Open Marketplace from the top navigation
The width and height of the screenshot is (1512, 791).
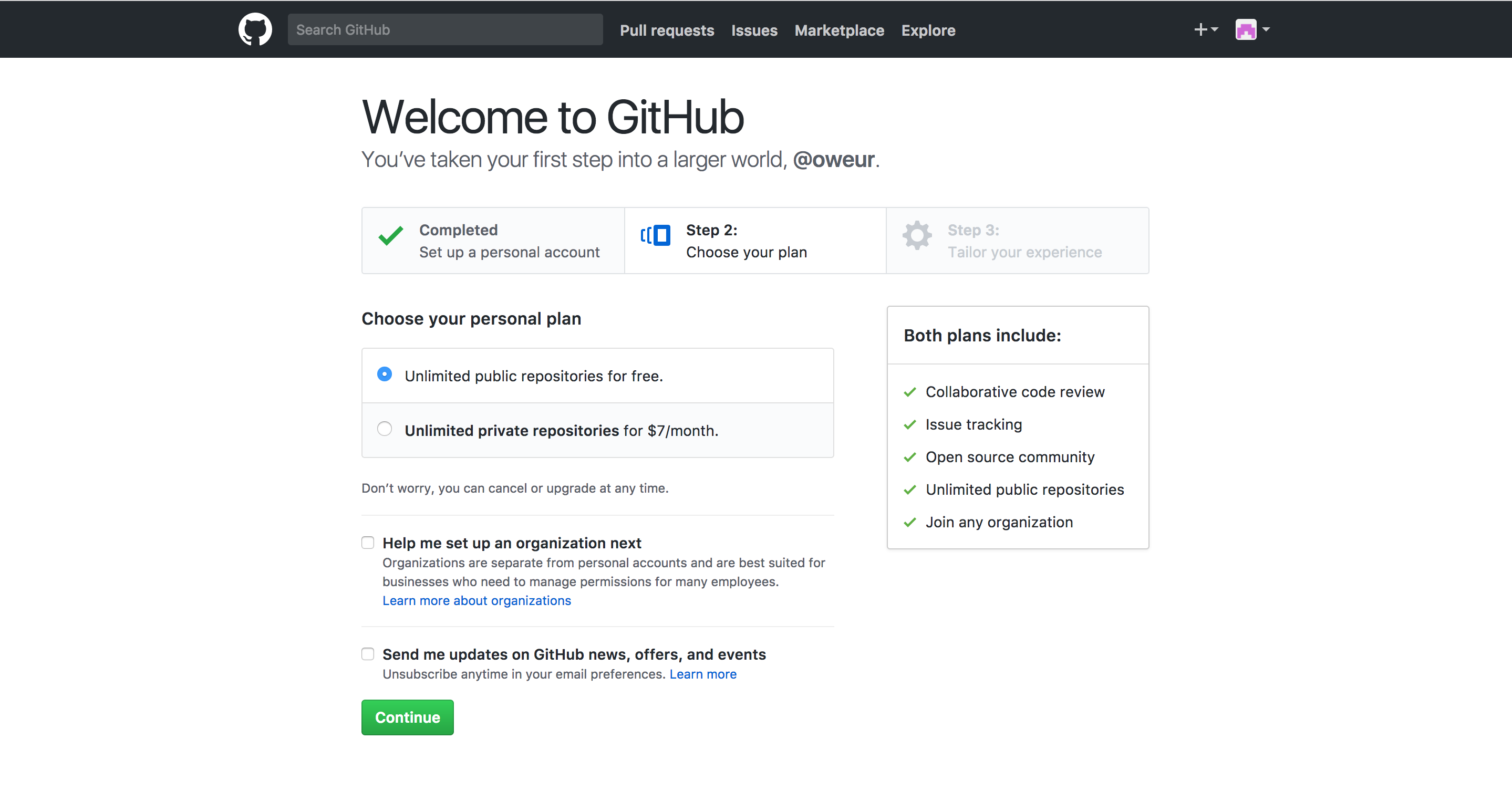click(840, 30)
